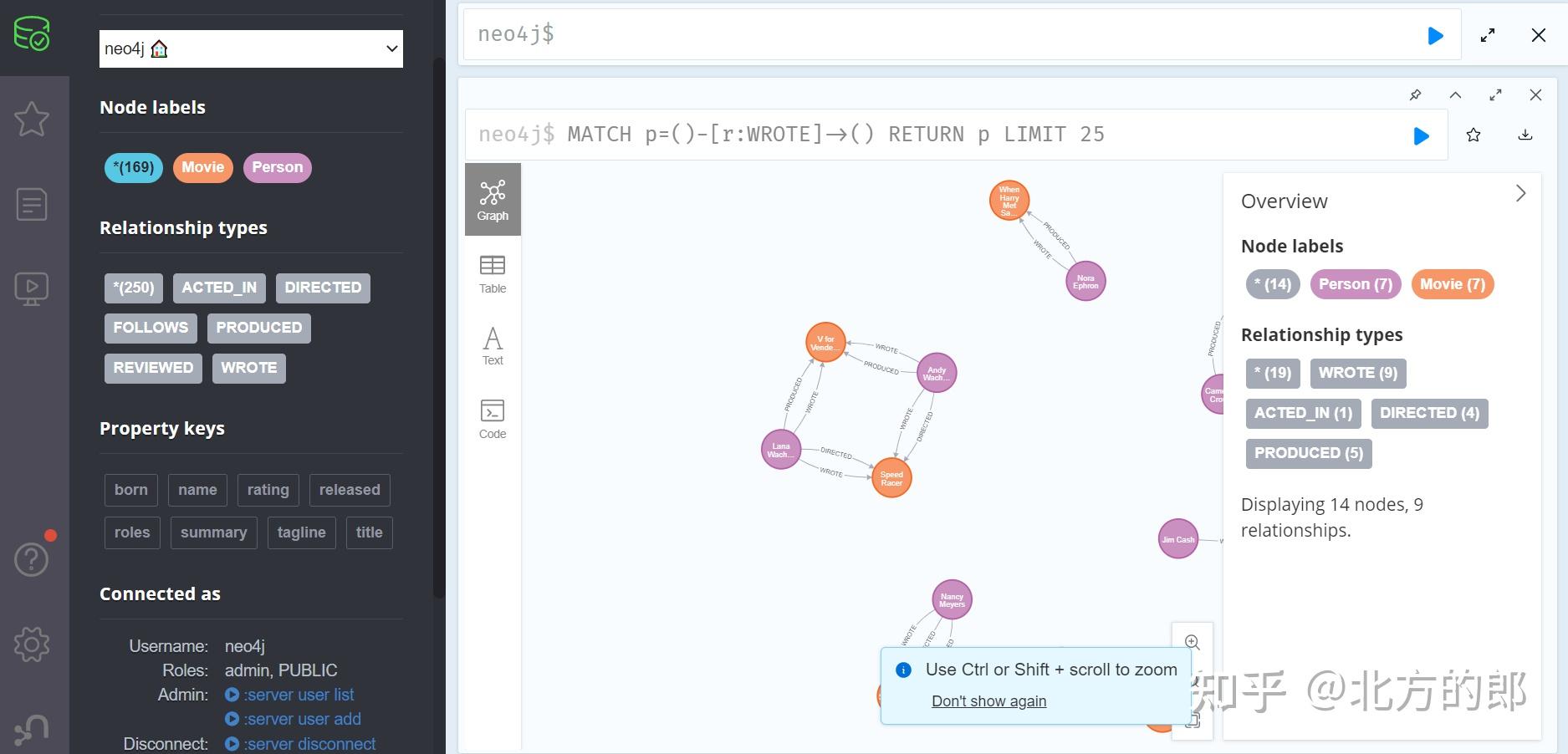1568x754 pixels.
Task: Zoom in on the graph with the magnifier
Action: [x=1192, y=642]
